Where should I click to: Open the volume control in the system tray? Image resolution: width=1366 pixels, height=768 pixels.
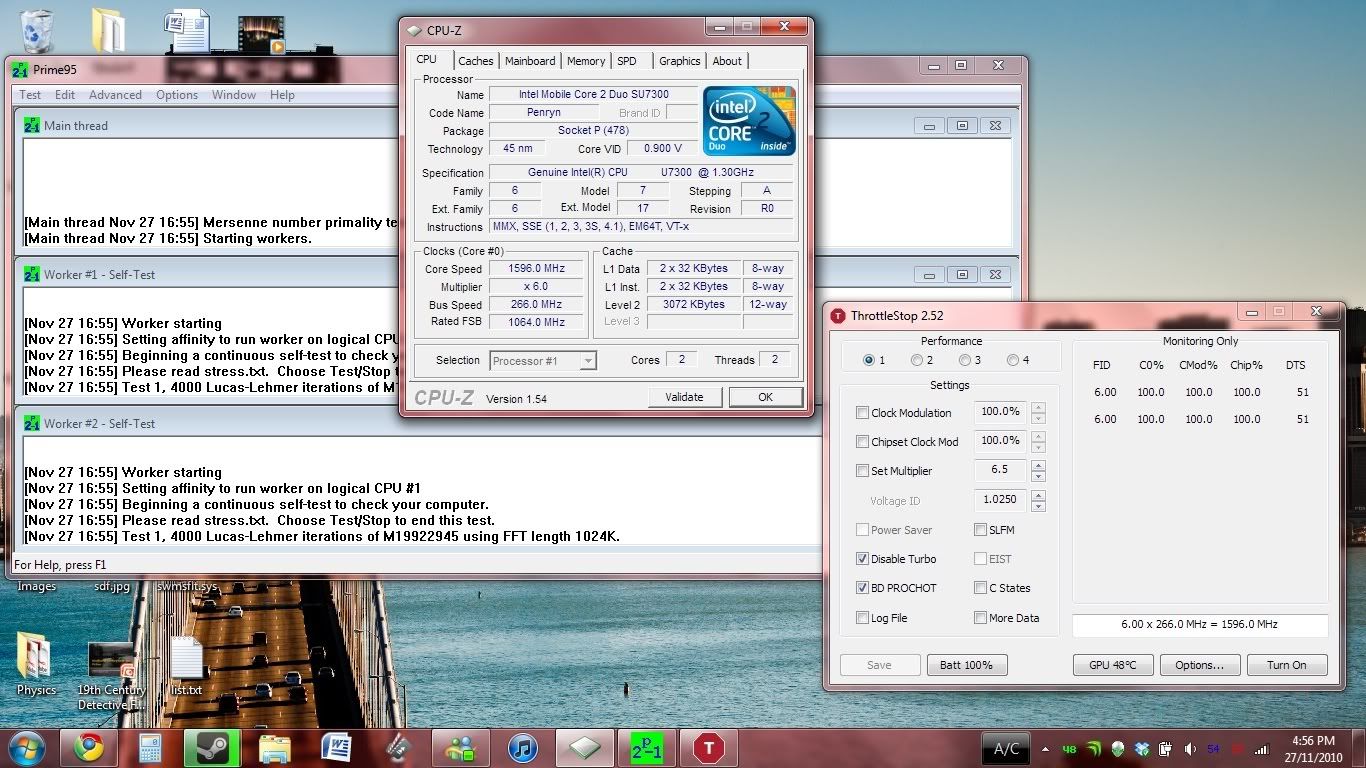tap(1190, 748)
